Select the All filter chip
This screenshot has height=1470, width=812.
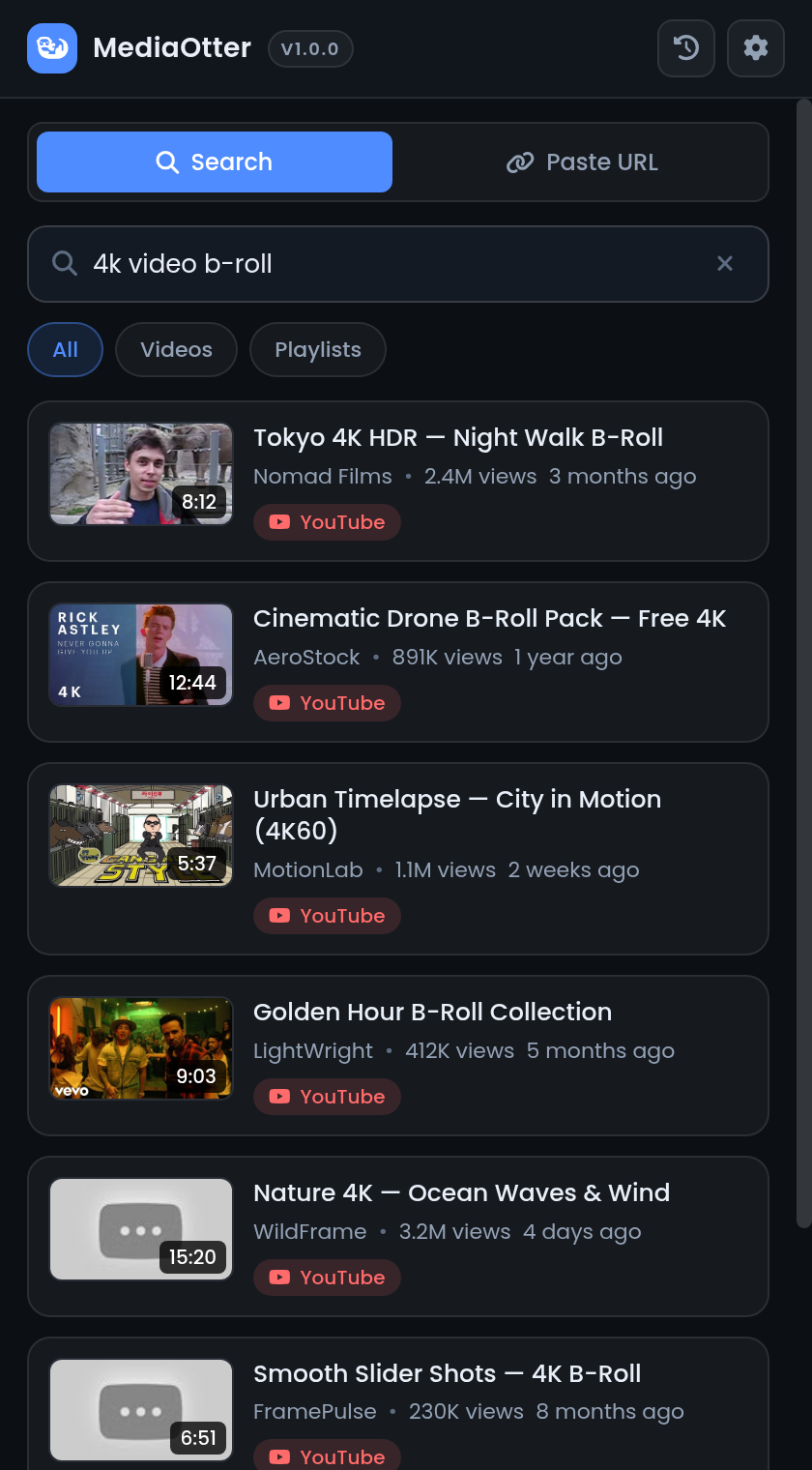tap(66, 349)
